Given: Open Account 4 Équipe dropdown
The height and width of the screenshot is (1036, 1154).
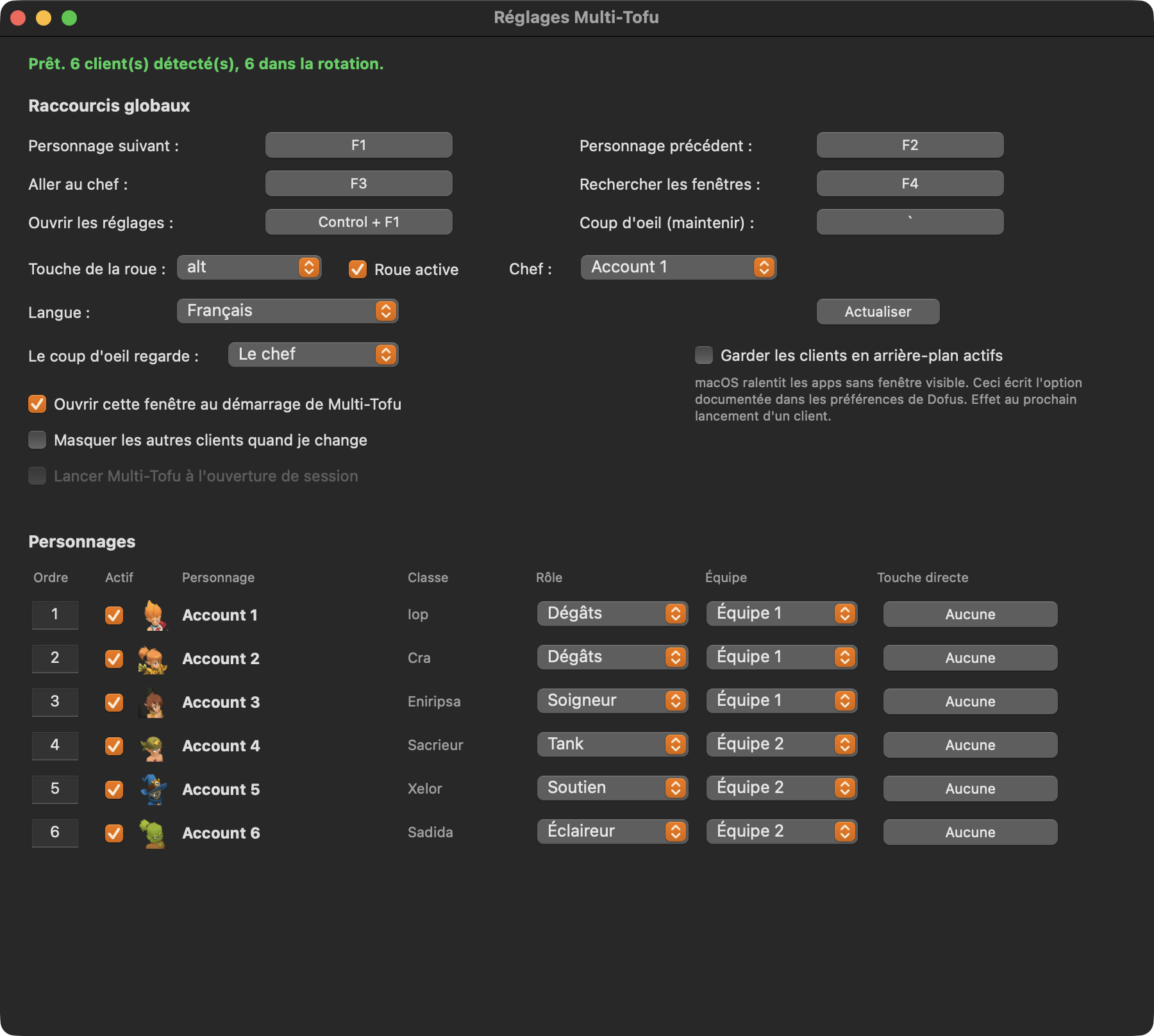Looking at the screenshot, I should click(782, 744).
